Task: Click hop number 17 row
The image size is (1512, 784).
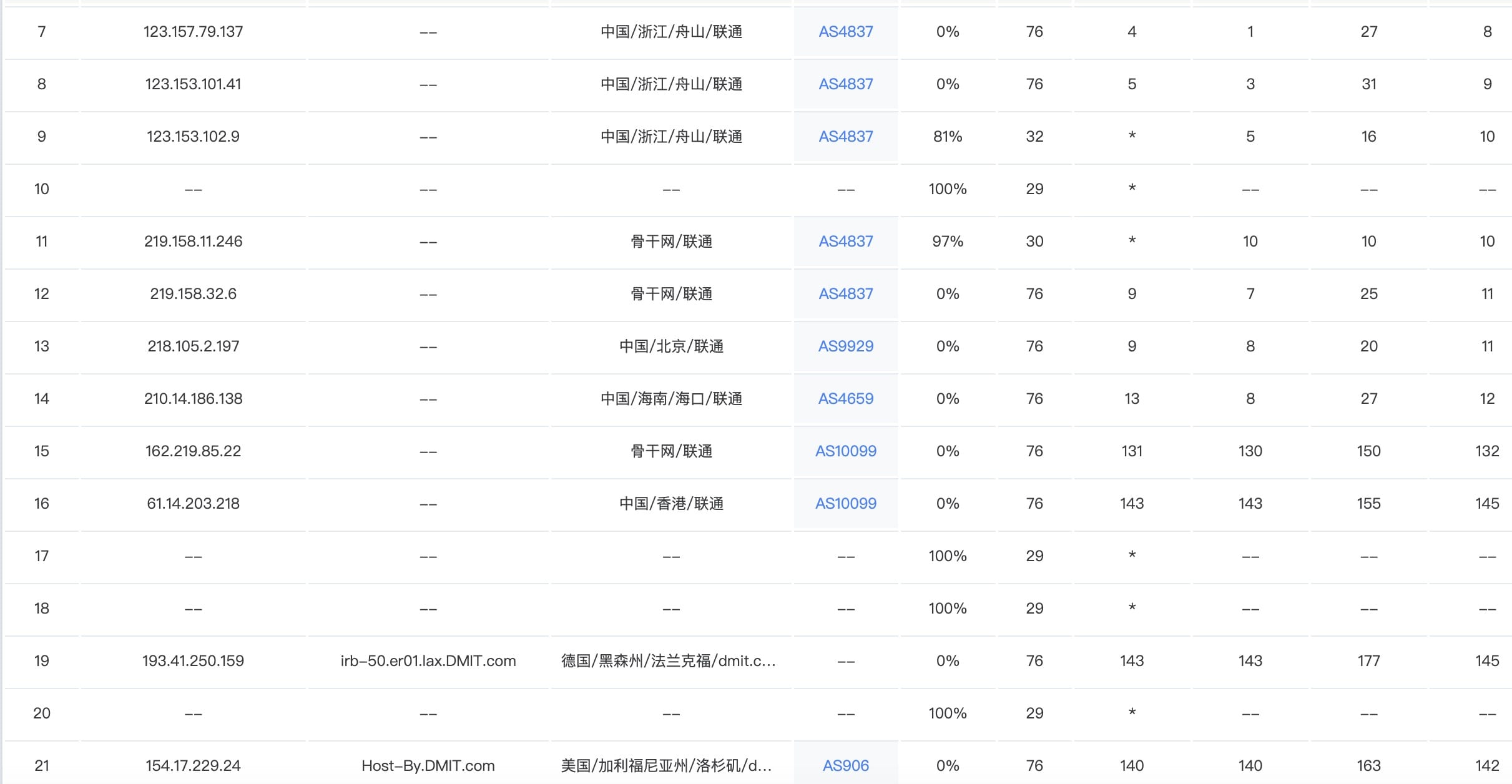Action: pos(41,556)
